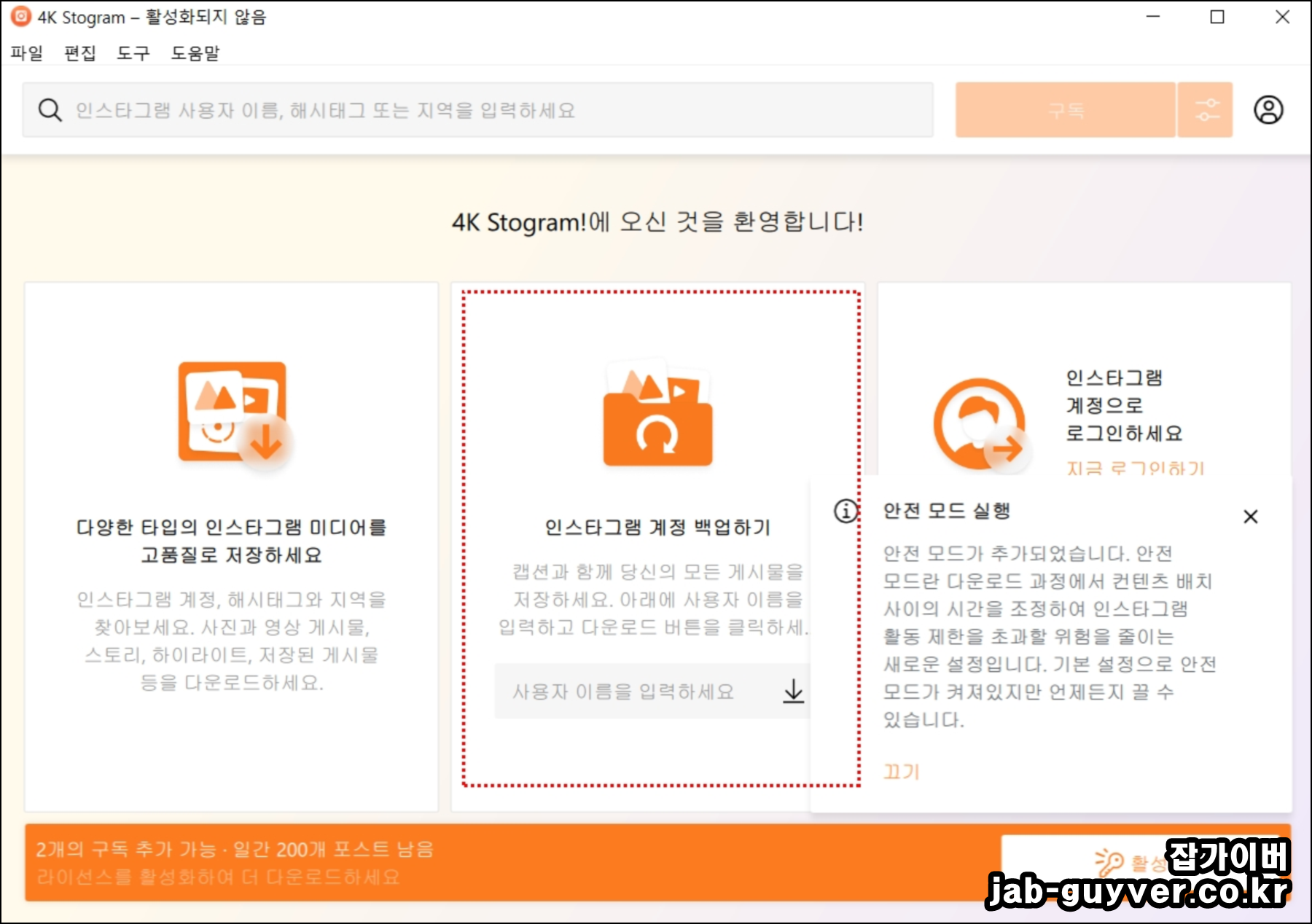Click the Instagram login avatar icon

[981, 423]
